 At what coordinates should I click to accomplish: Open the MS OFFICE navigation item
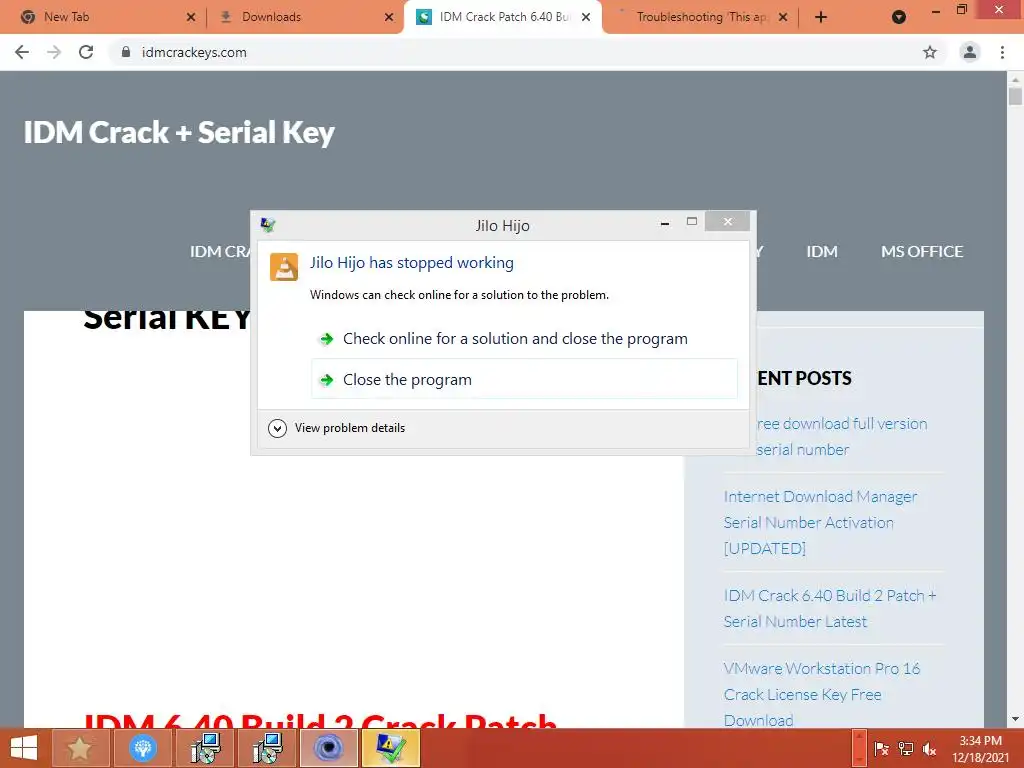[x=921, y=251]
